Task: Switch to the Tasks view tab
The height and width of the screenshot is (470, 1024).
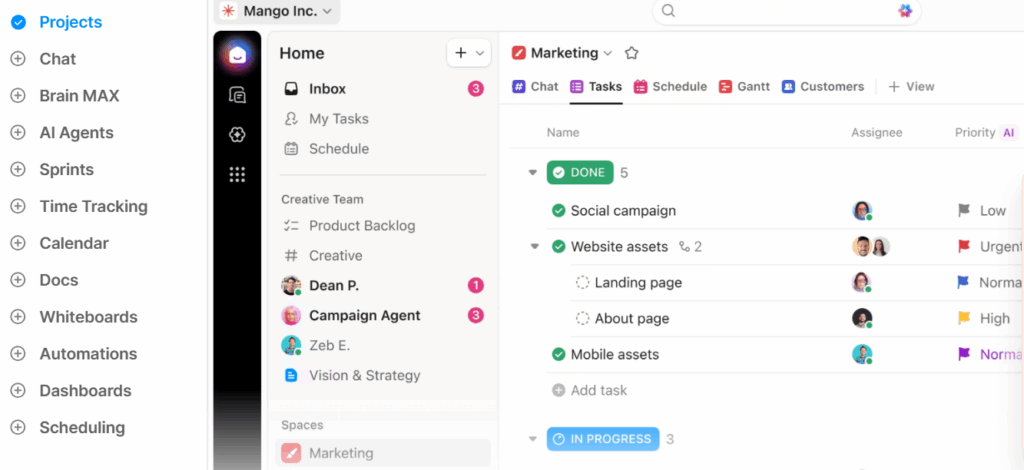Action: [x=596, y=86]
